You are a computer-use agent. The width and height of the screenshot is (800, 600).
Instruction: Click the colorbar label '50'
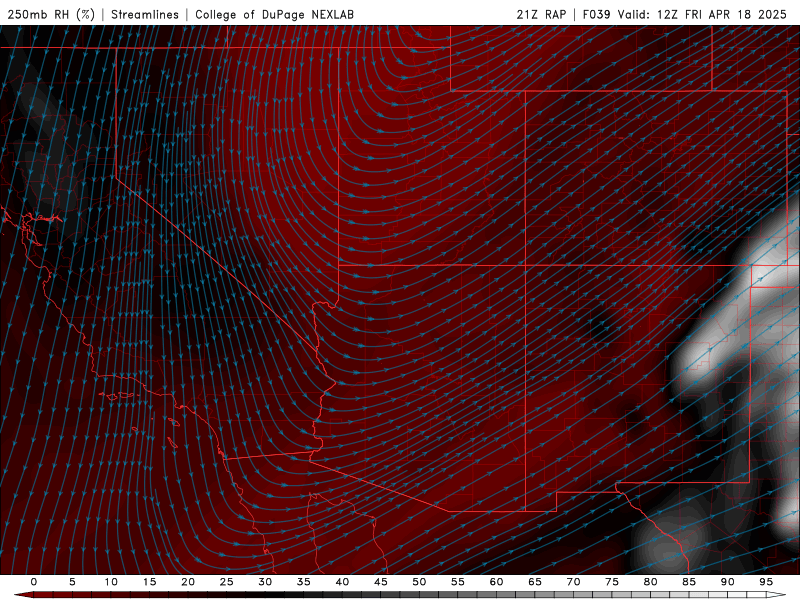[419, 582]
